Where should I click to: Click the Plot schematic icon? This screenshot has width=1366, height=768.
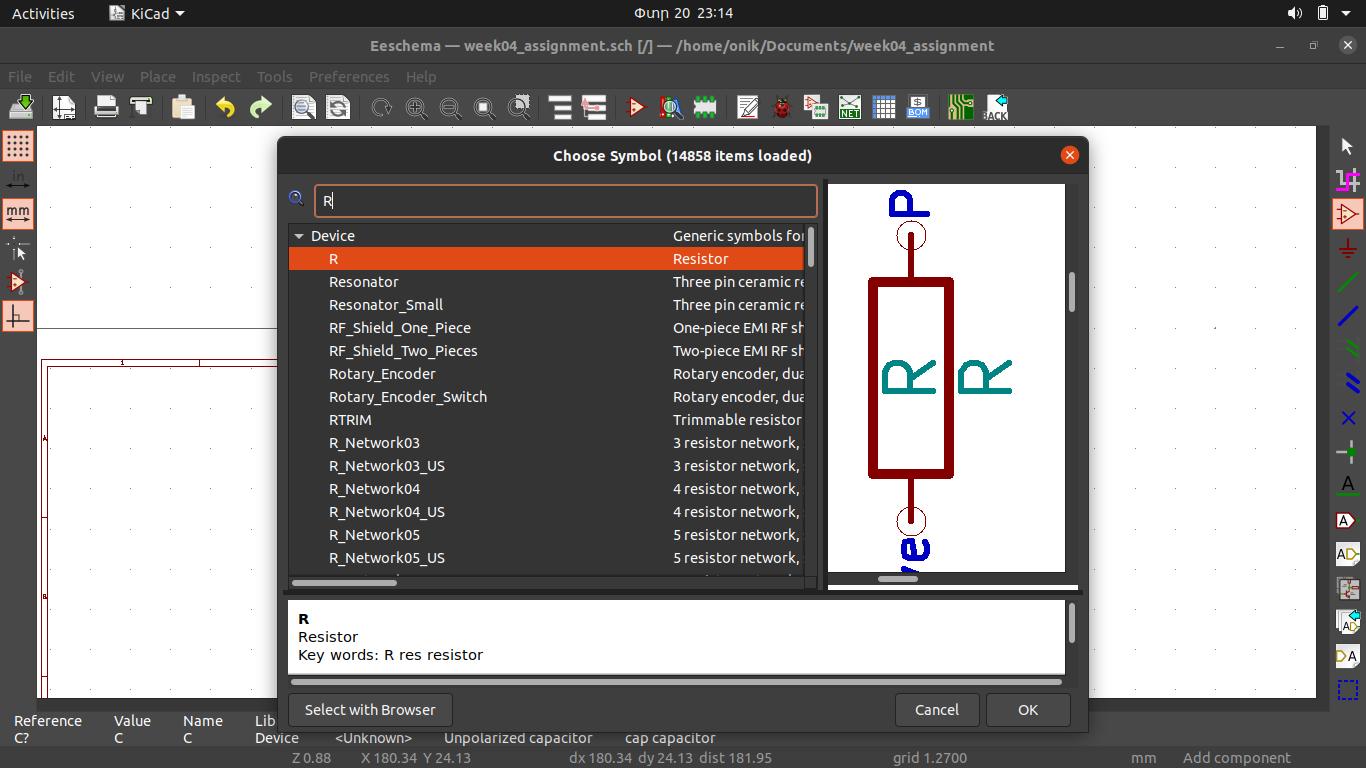140,107
